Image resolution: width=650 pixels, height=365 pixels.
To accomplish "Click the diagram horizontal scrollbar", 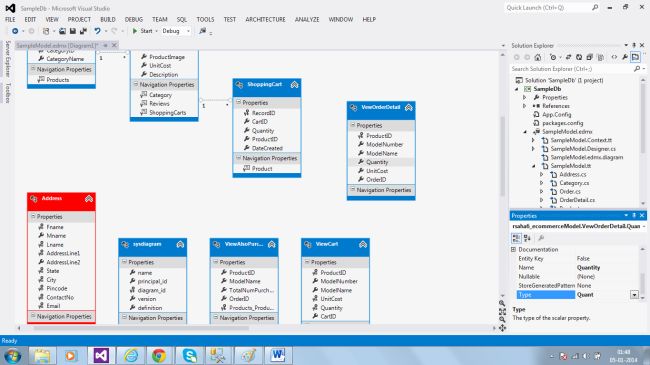I will pyautogui.click(x=141, y=328).
